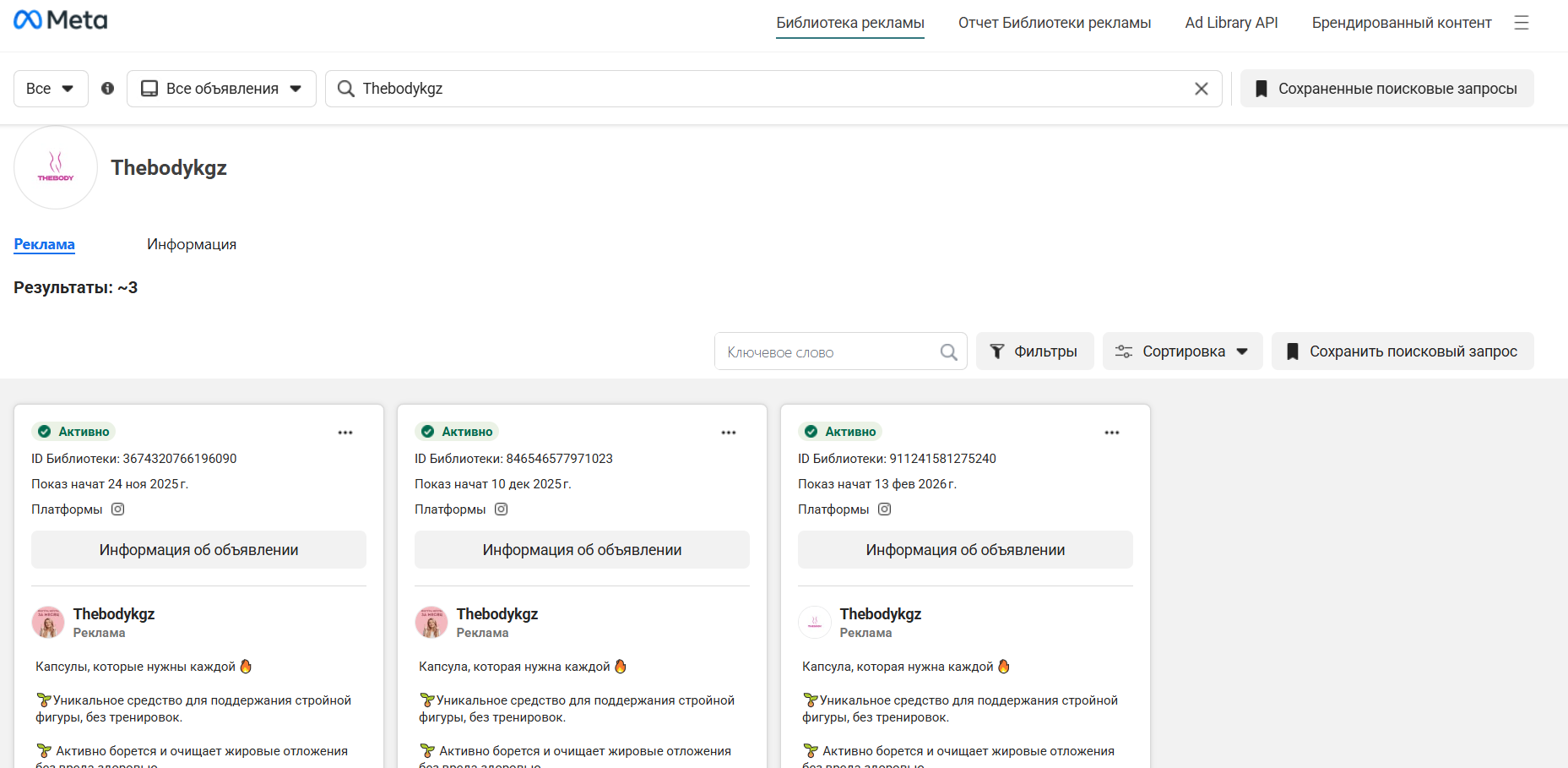Clear the Thebodykgz search text
This screenshot has height=768, width=1568.
[x=1201, y=89]
